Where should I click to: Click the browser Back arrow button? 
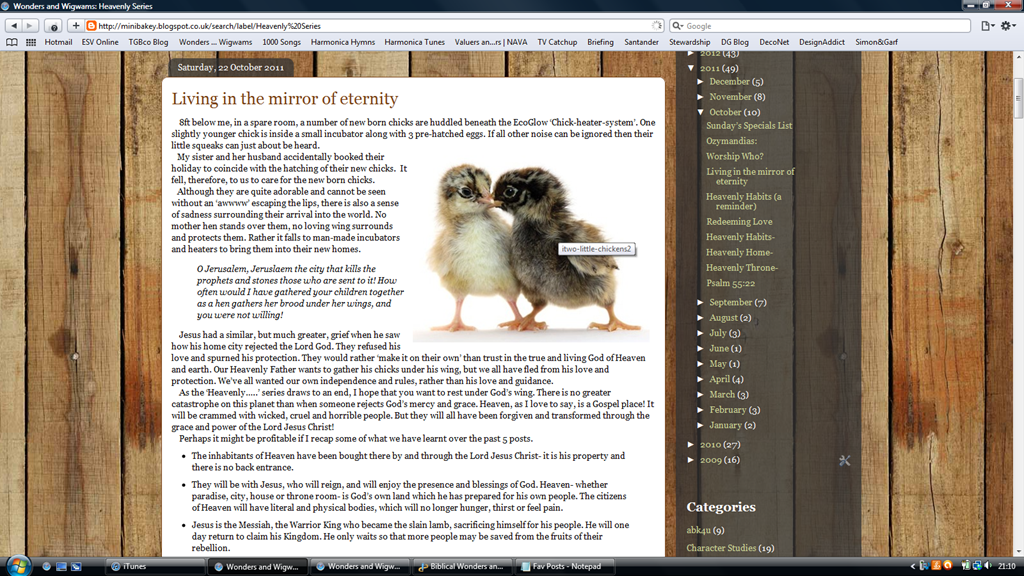[14, 26]
